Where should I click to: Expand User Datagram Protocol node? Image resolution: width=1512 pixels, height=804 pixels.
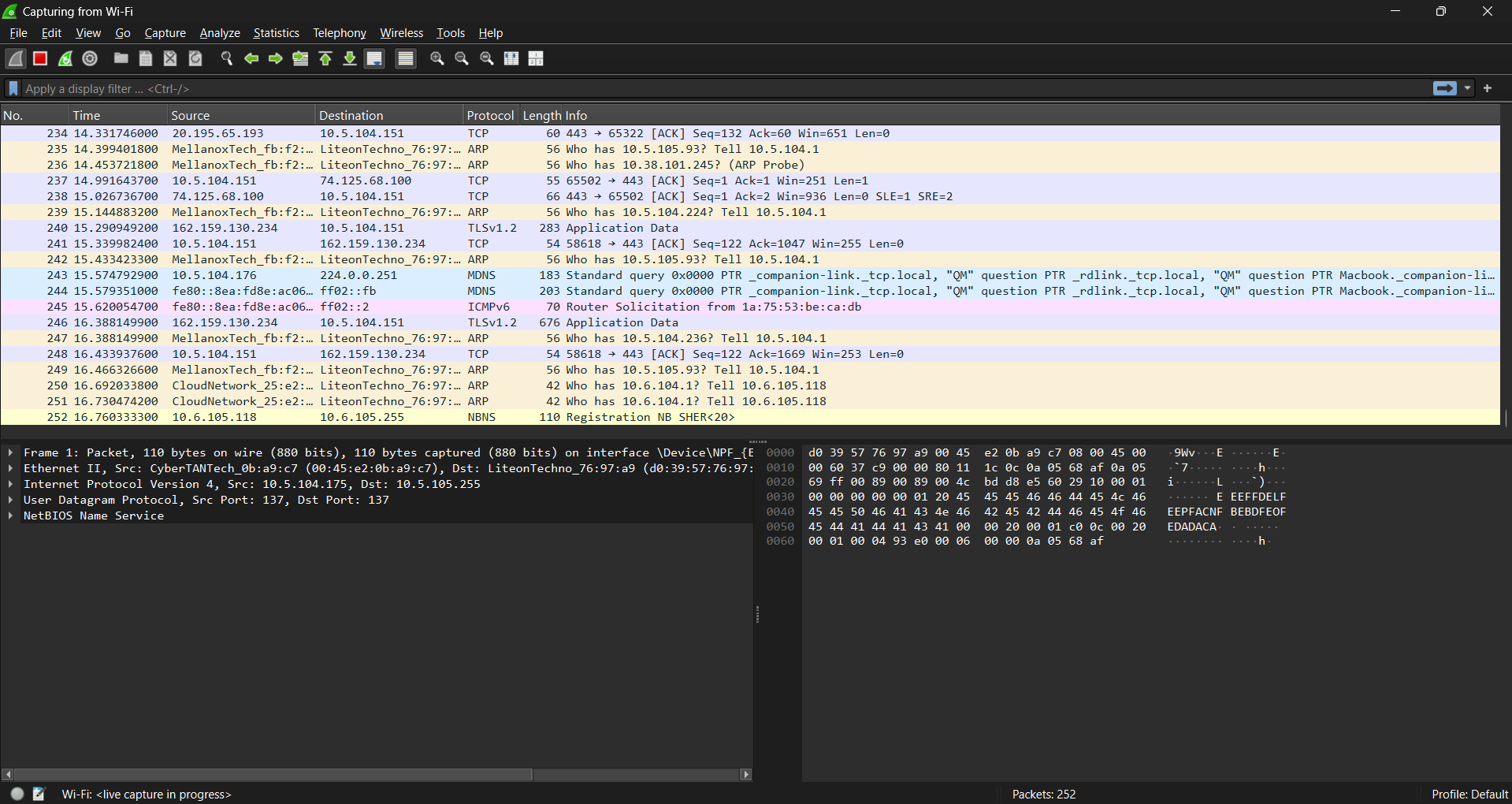pos(10,500)
